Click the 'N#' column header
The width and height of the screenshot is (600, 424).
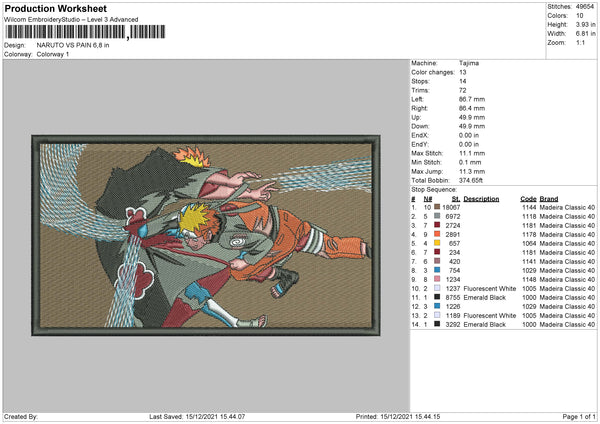[428, 199]
